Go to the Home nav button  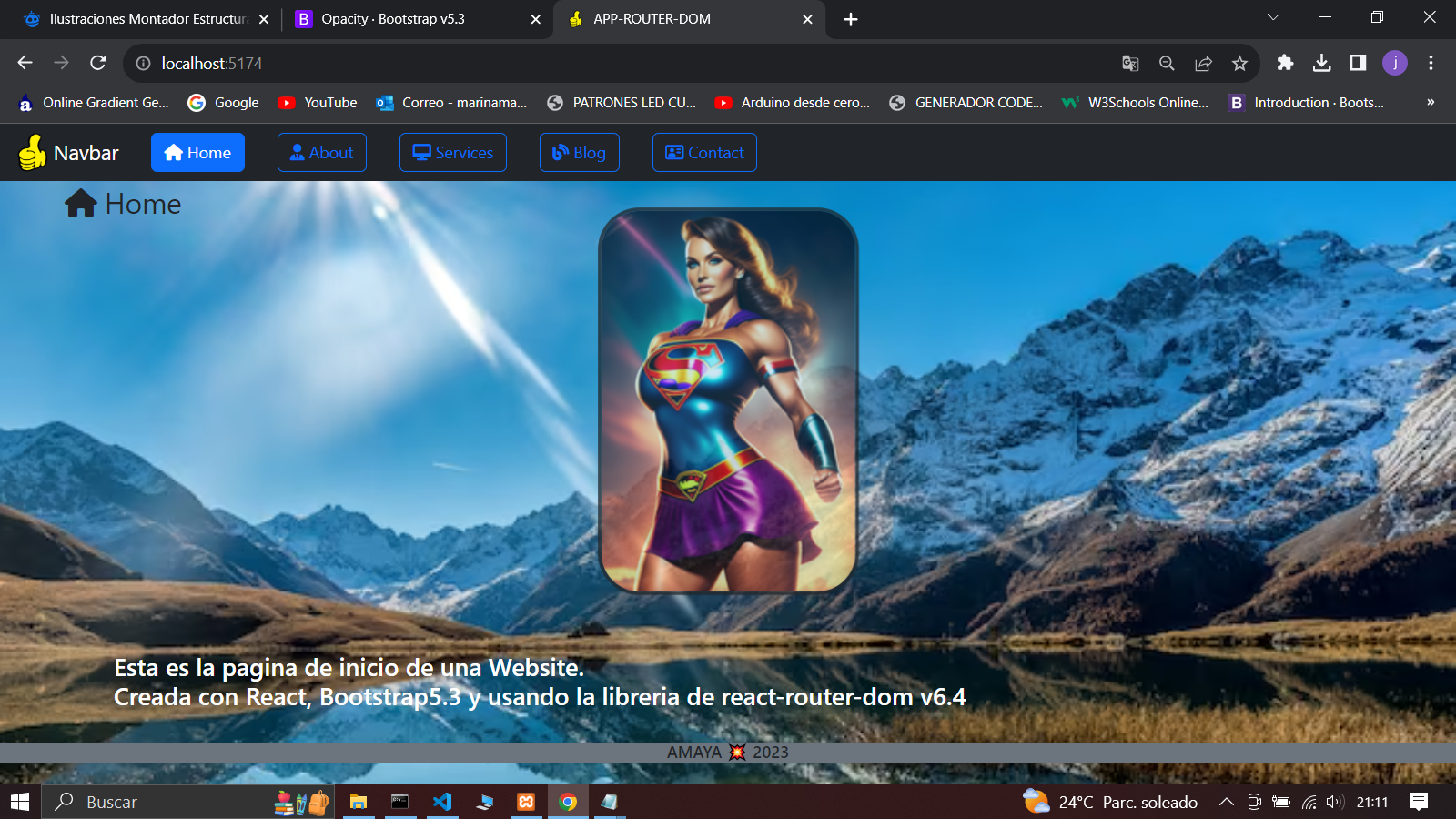click(197, 153)
